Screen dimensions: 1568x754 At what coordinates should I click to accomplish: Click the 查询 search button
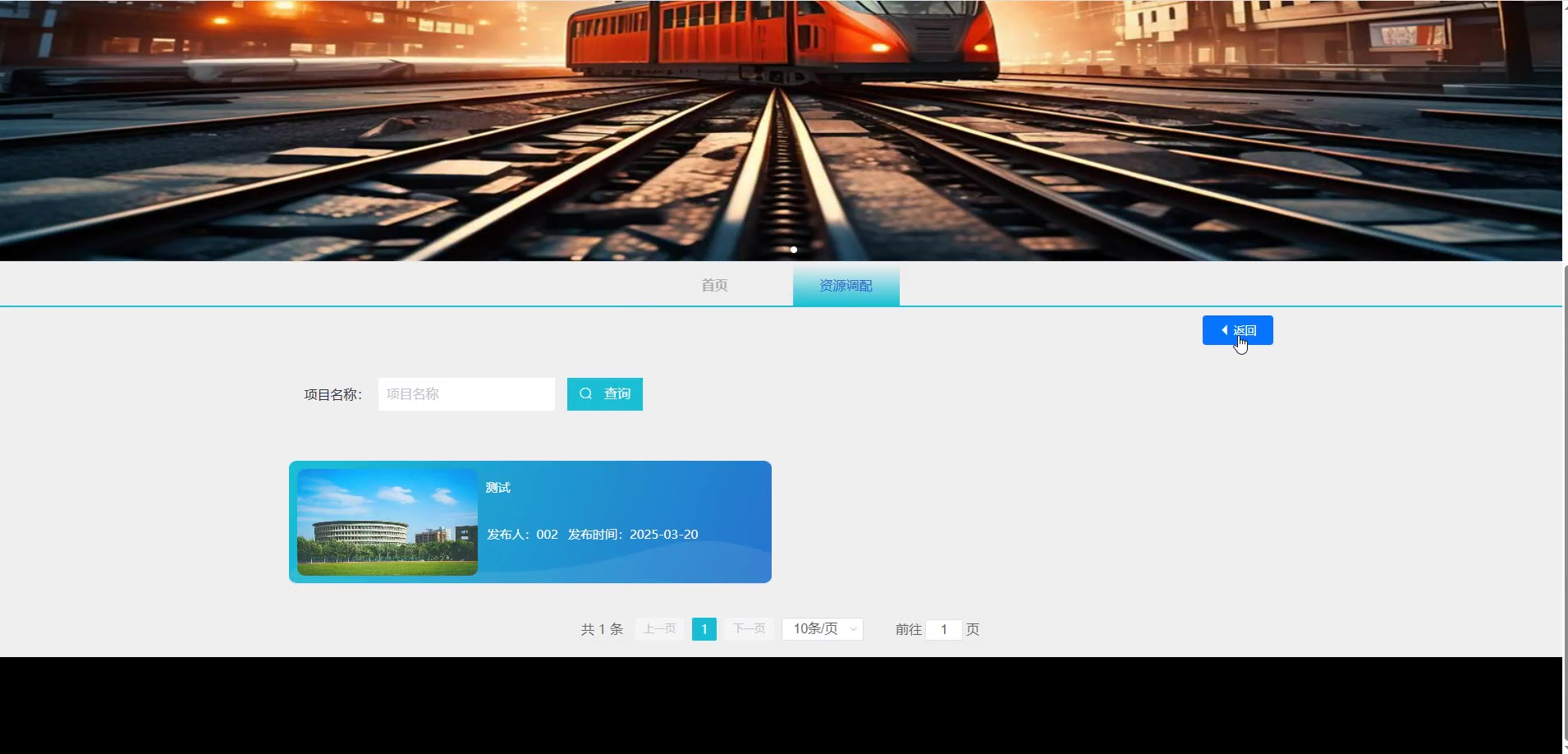pos(605,394)
